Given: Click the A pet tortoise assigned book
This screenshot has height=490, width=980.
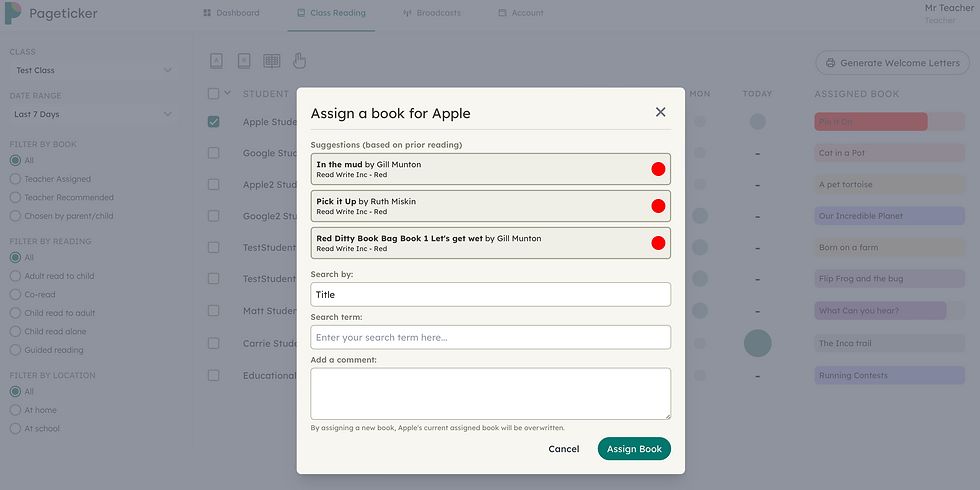Looking at the screenshot, I should (x=889, y=184).
